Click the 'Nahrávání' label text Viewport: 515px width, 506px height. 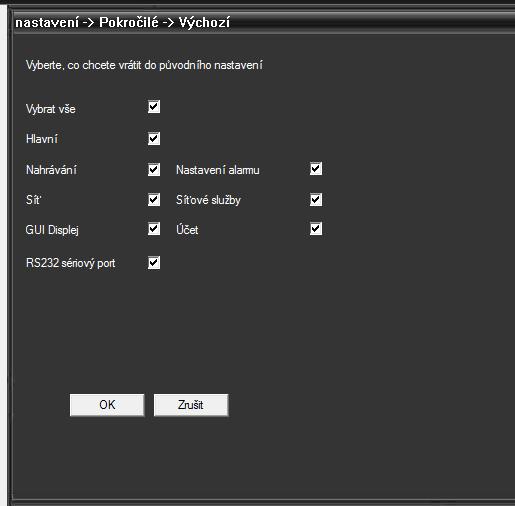[51, 170]
